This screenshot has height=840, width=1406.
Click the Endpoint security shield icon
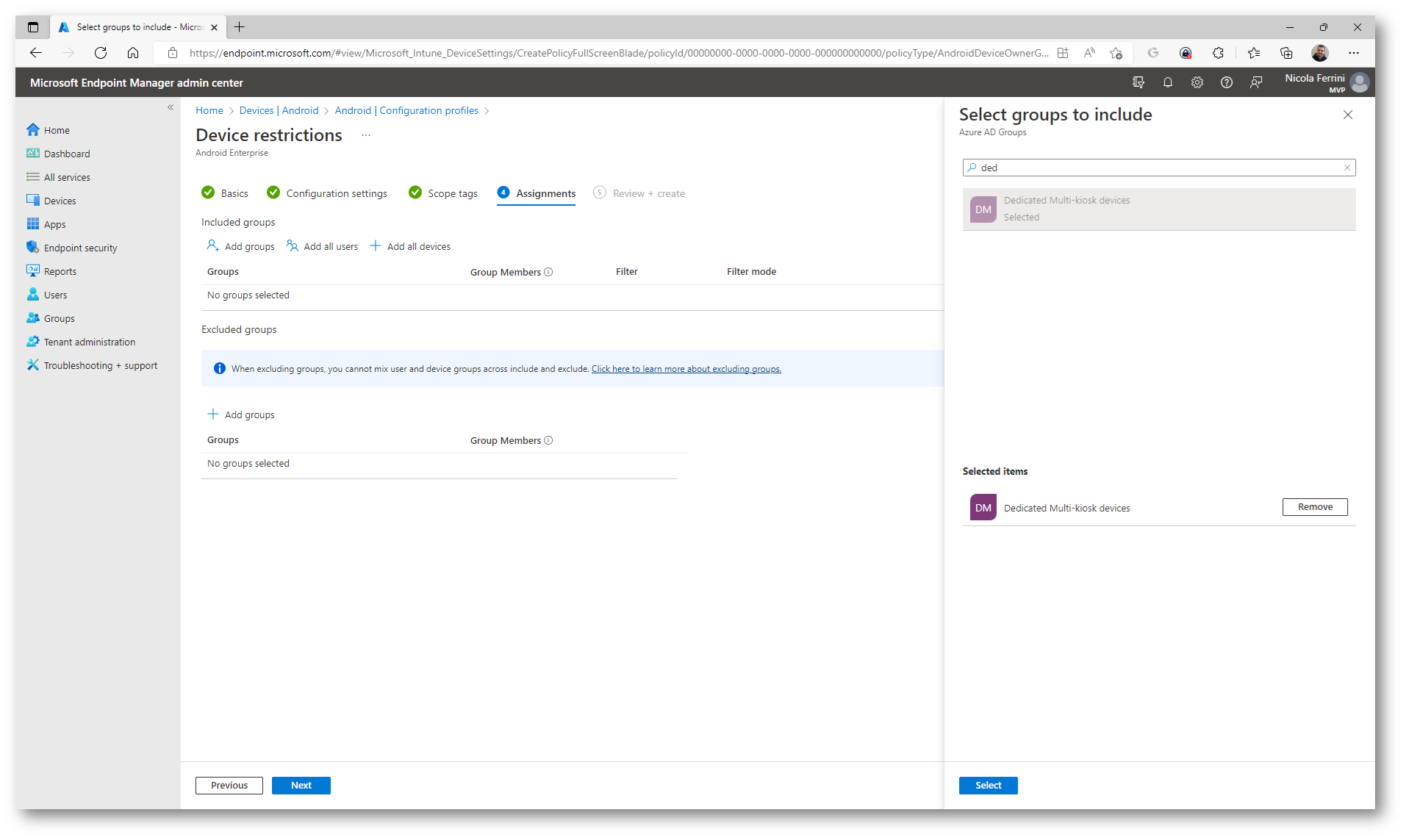point(33,248)
